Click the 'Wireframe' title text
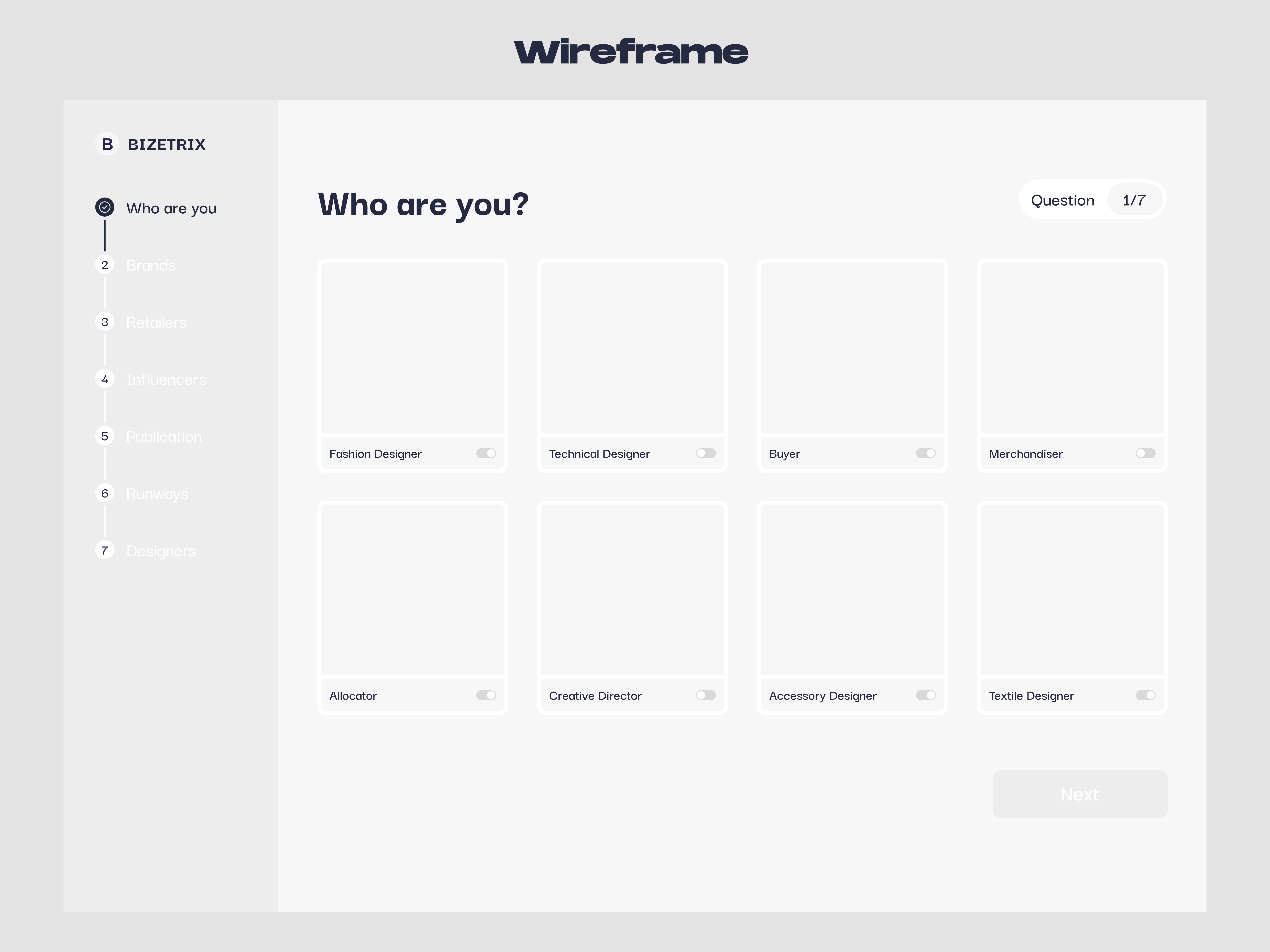The height and width of the screenshot is (952, 1270). [x=631, y=52]
